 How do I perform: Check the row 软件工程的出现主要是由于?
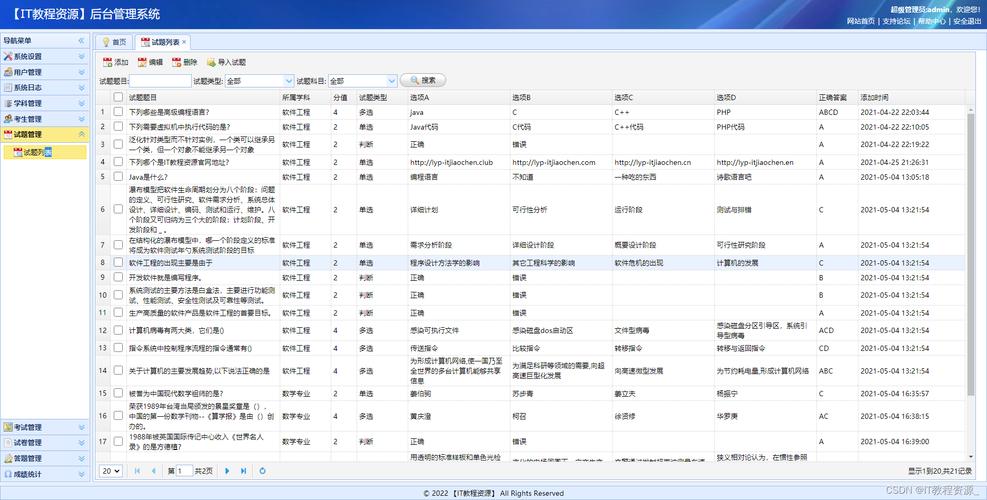click(x=118, y=263)
